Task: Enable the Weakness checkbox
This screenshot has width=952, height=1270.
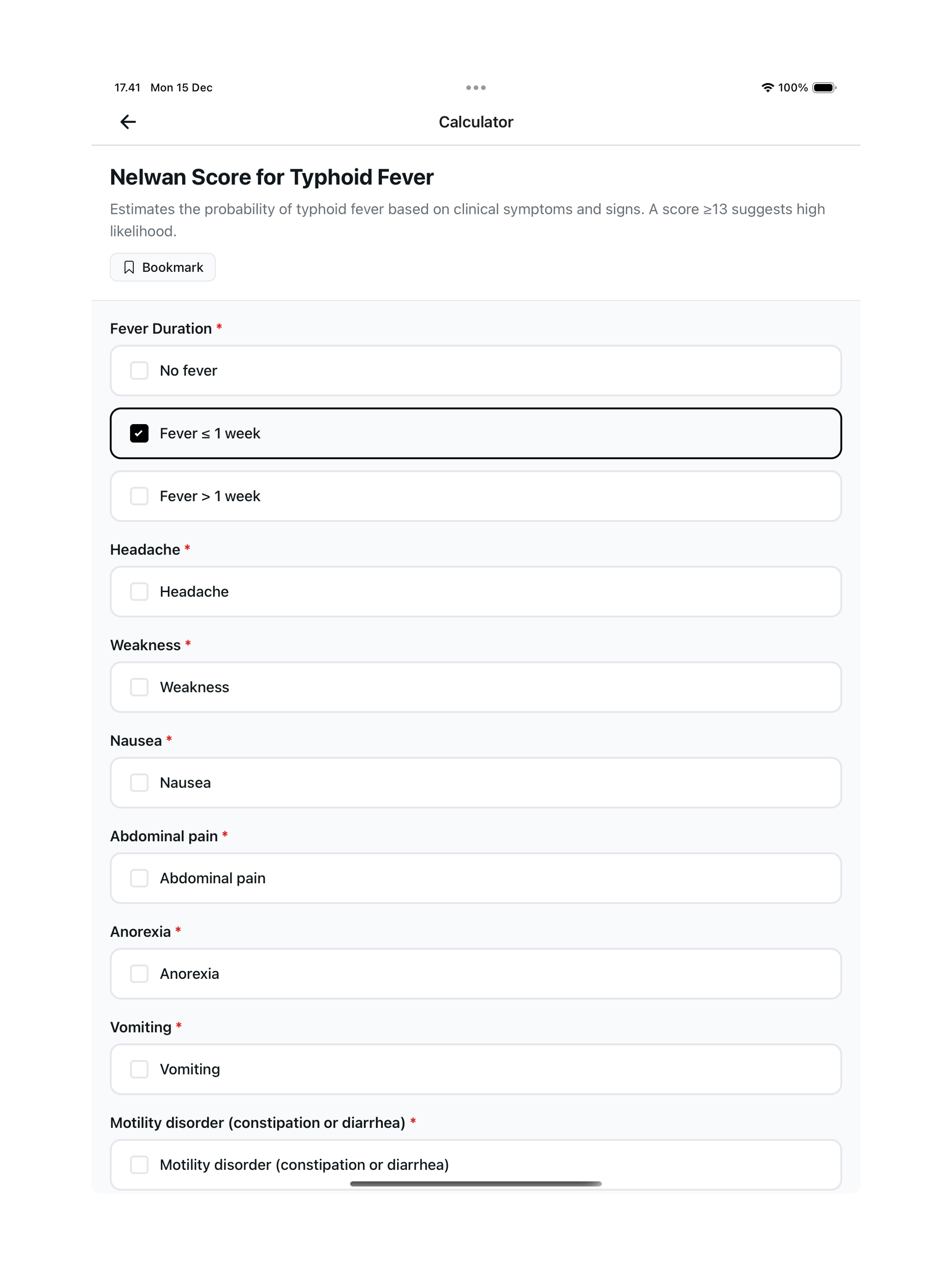Action: (x=139, y=687)
